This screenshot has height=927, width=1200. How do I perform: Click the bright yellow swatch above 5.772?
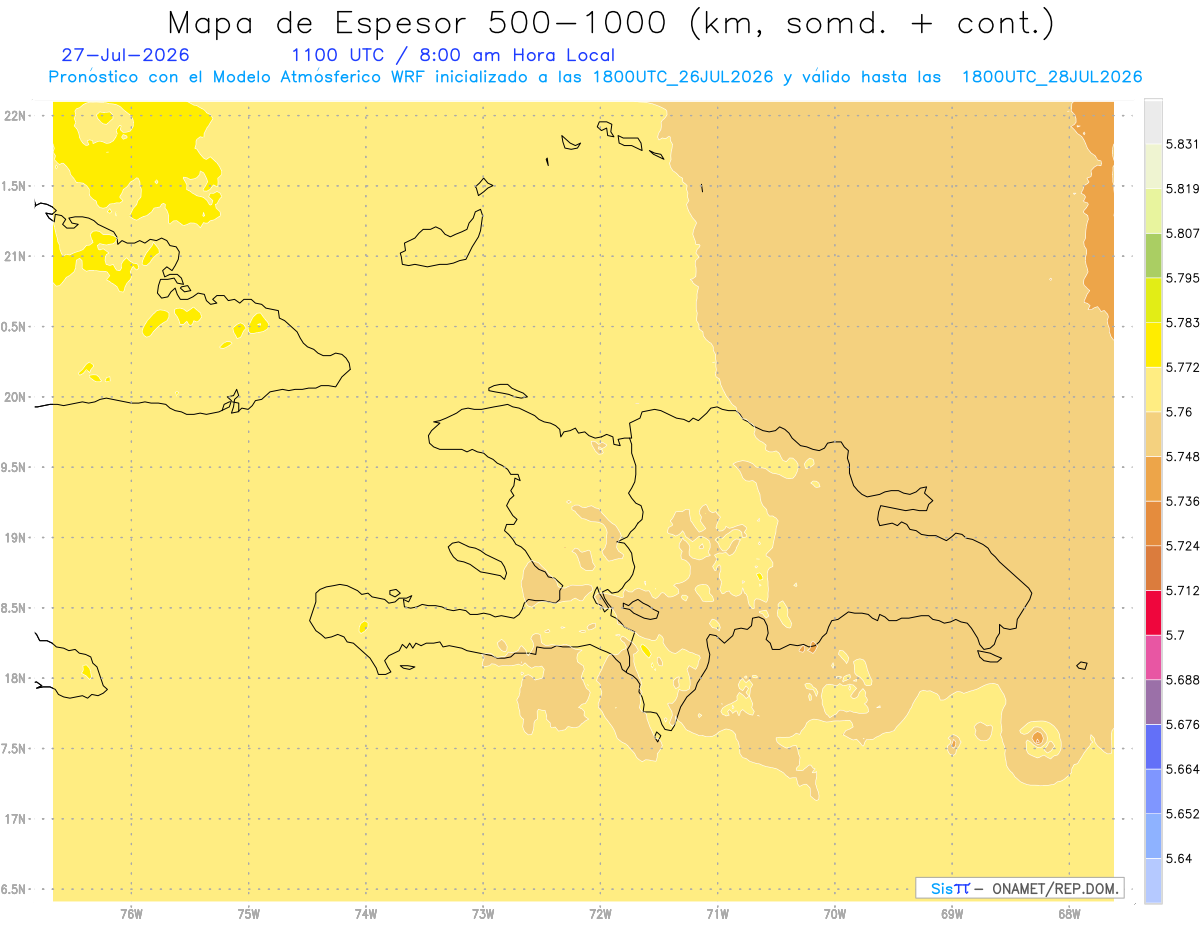(1153, 344)
